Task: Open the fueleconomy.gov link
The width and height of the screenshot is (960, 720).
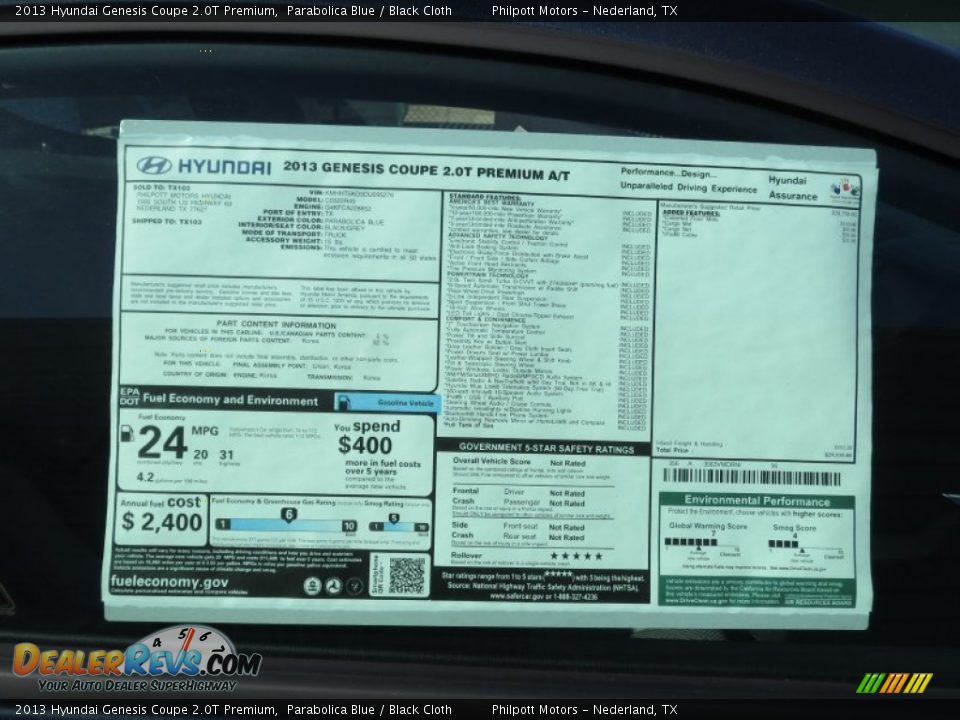Action: coord(170,582)
